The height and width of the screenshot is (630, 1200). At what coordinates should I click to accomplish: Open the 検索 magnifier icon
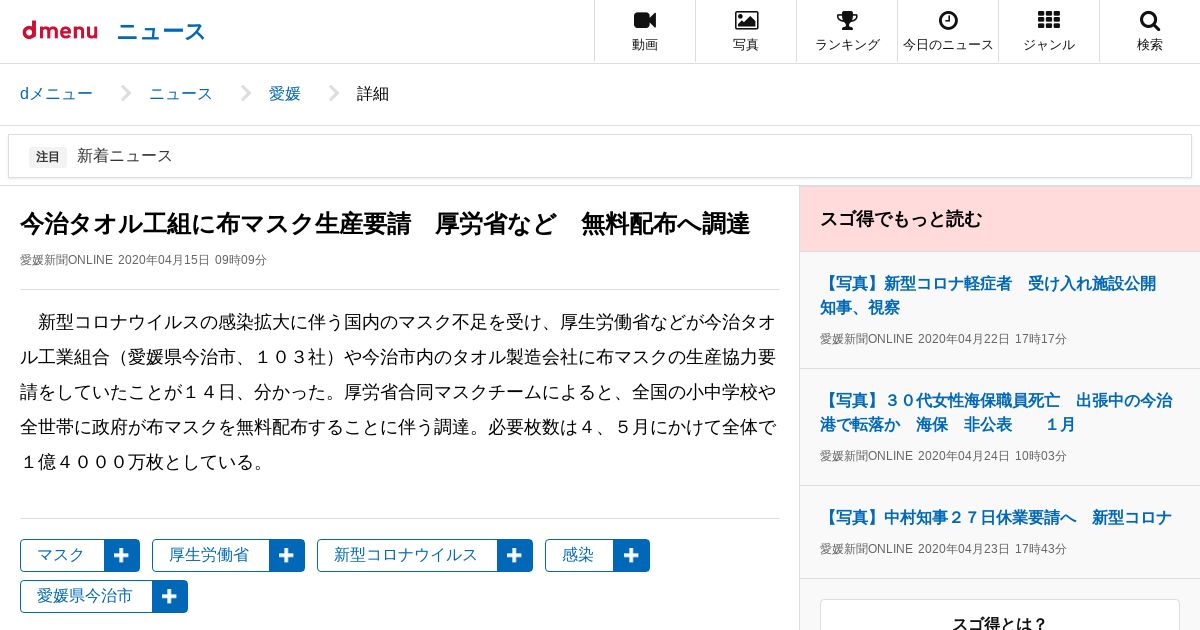pos(1150,20)
